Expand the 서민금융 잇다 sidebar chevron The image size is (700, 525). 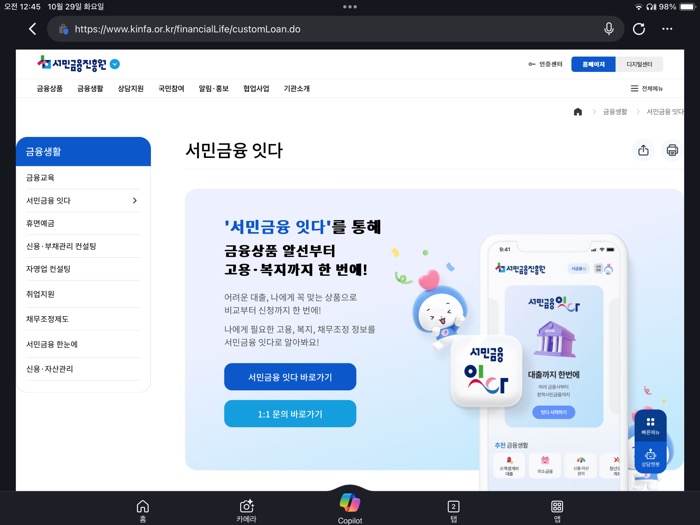click(x=134, y=200)
